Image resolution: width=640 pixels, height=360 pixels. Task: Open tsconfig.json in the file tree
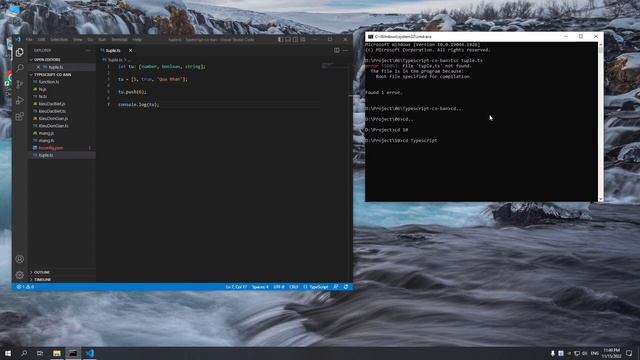click(62, 148)
